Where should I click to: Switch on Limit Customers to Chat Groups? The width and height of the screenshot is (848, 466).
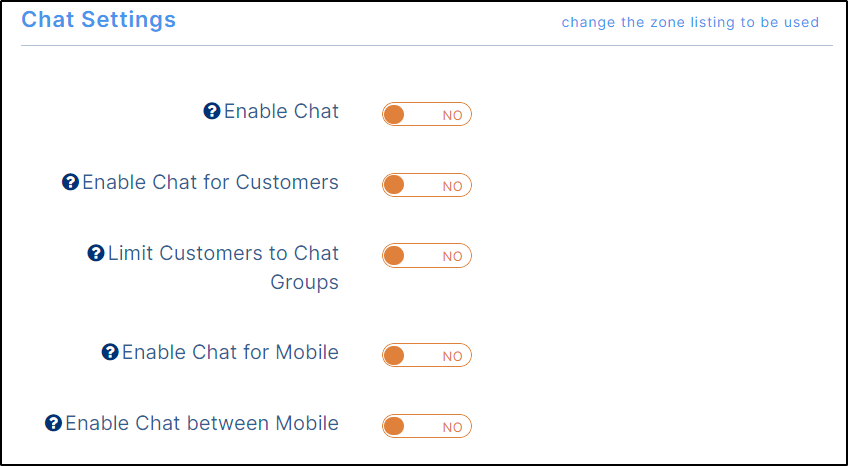click(x=427, y=255)
